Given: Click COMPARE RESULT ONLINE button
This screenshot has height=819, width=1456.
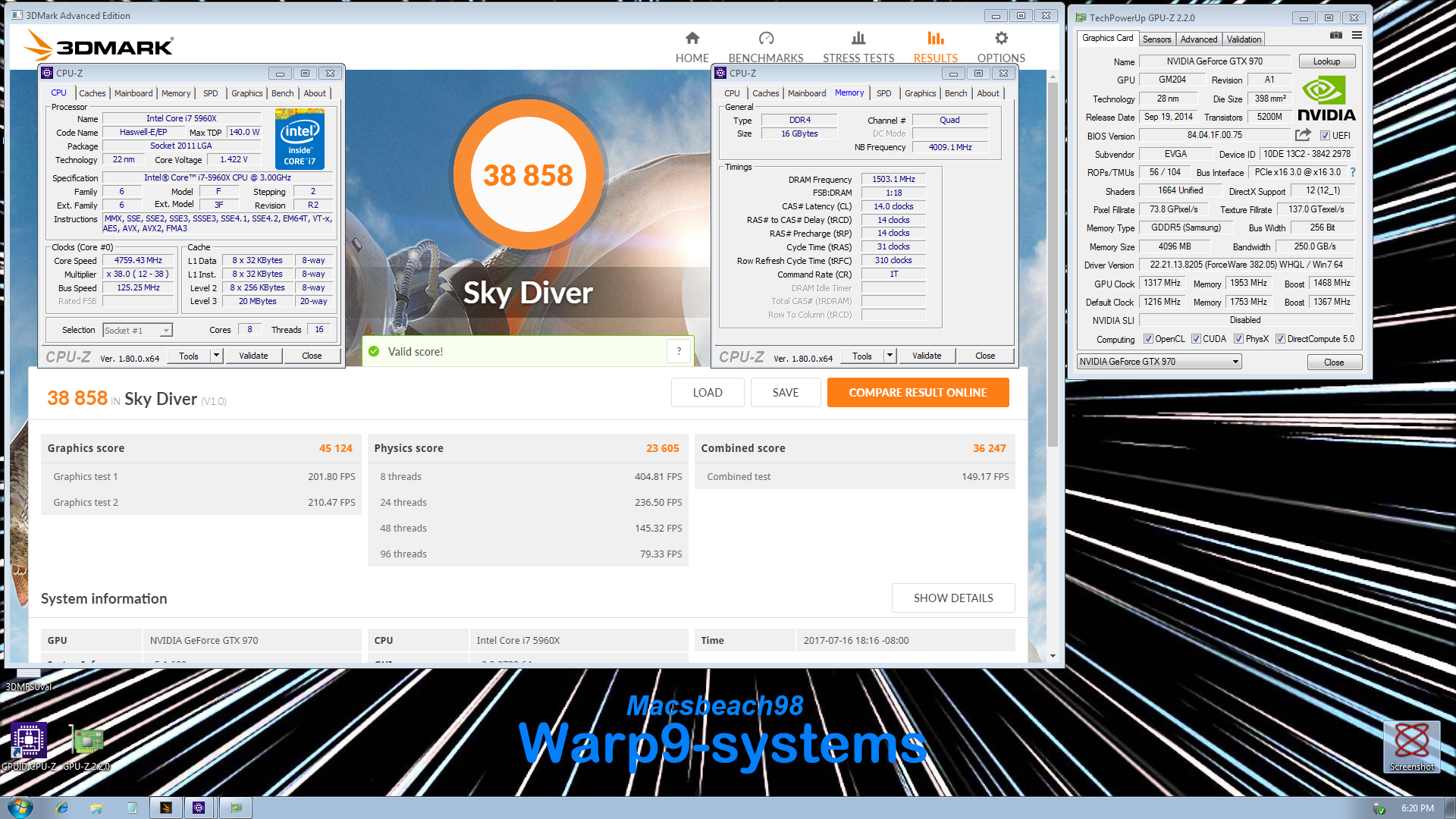Looking at the screenshot, I should click(x=918, y=392).
